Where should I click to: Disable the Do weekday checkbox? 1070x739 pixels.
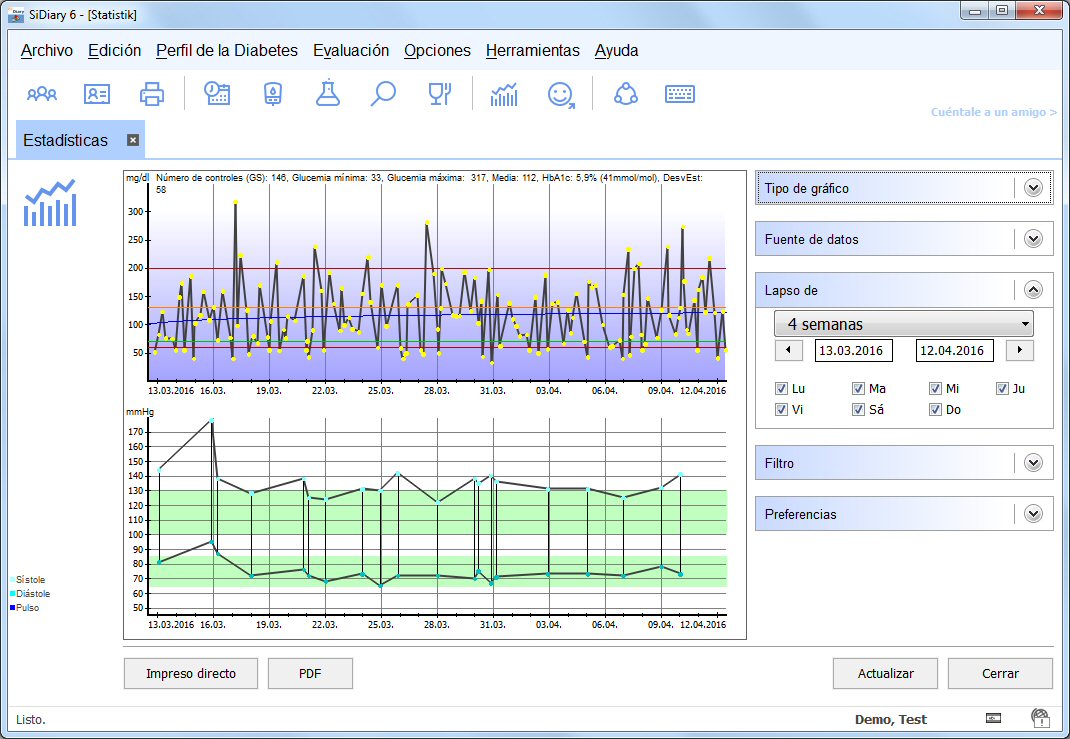tap(935, 410)
